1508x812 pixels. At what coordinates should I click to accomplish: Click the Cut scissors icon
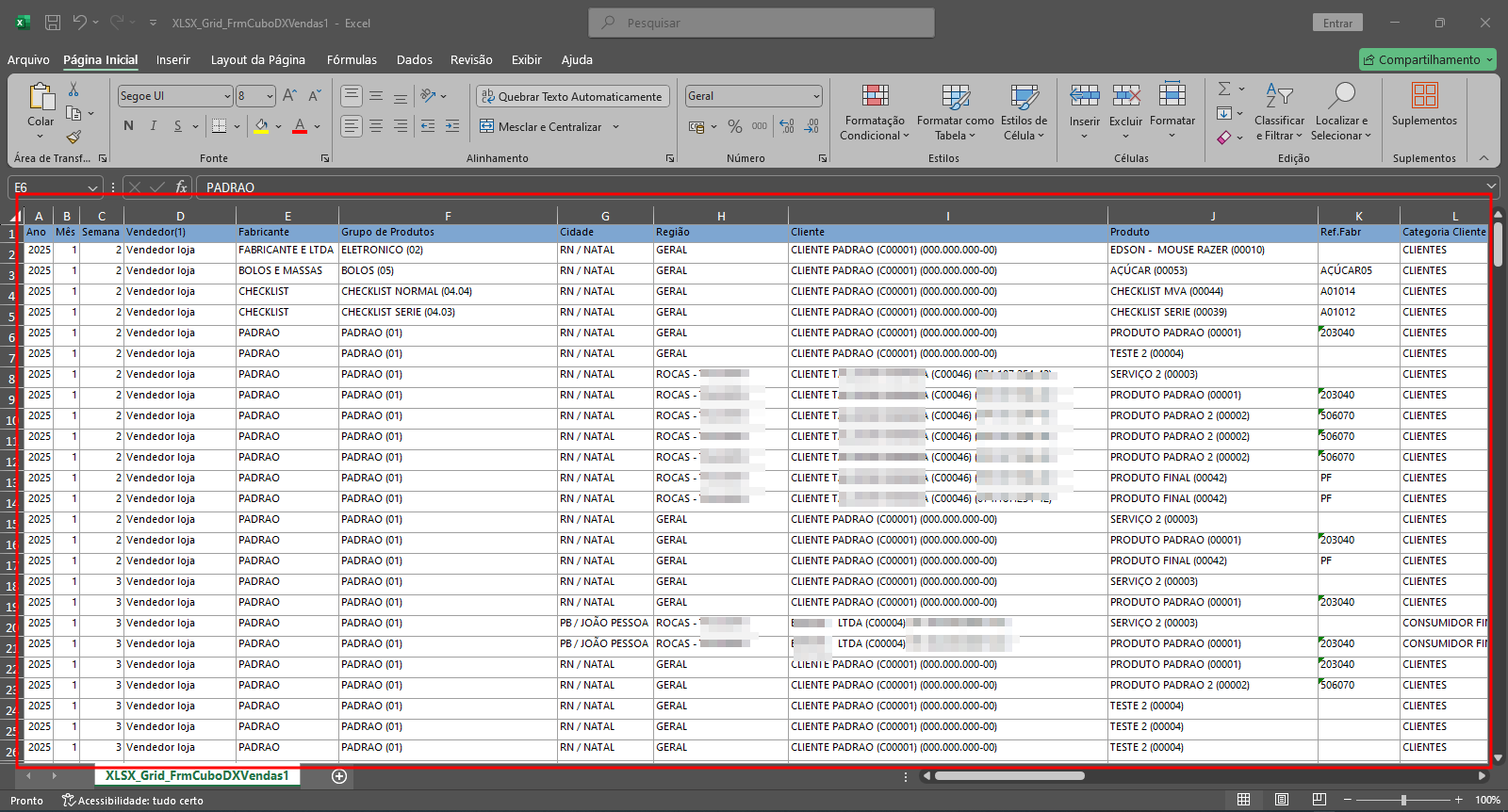click(74, 89)
